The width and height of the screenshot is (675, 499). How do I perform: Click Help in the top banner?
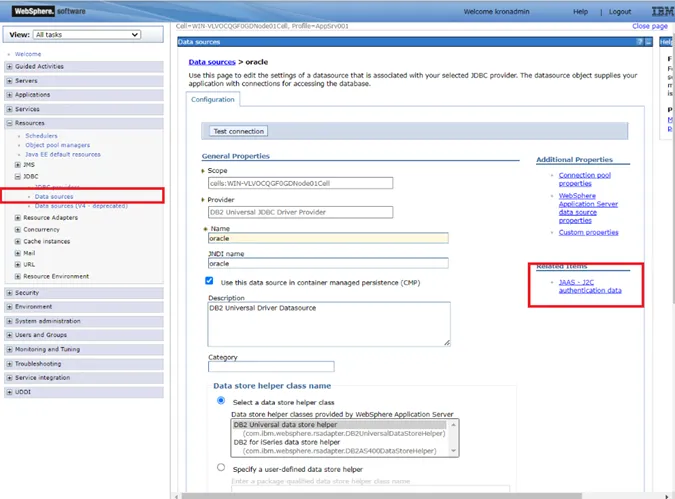coord(580,12)
